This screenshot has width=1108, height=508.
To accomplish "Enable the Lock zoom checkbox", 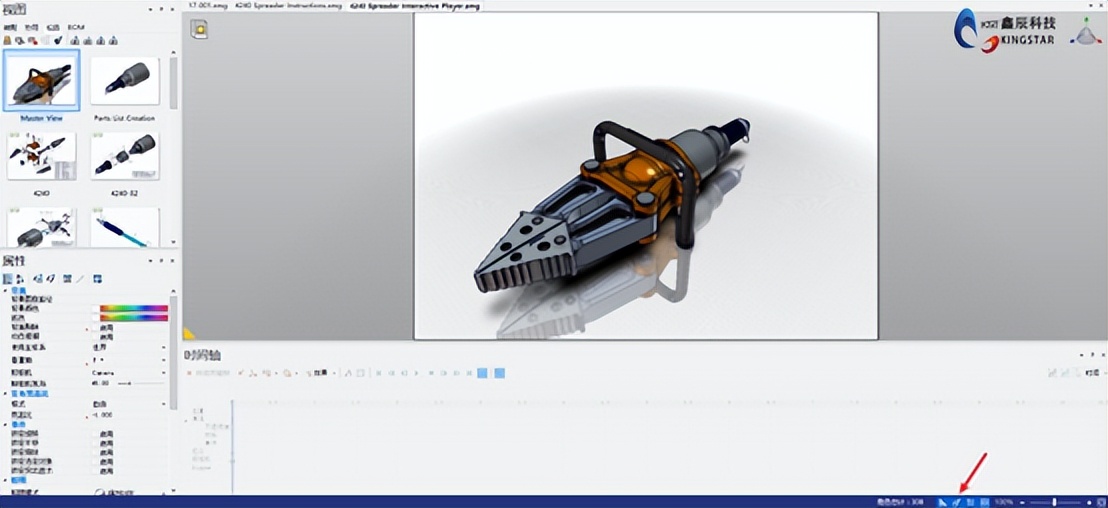I will click(95, 452).
